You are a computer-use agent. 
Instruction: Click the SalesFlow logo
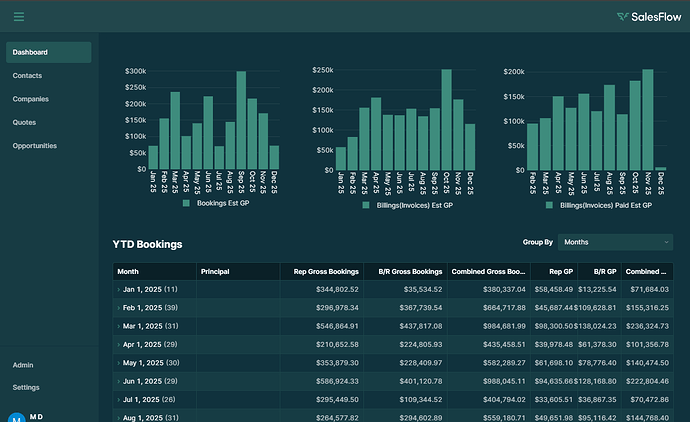[x=650, y=16]
